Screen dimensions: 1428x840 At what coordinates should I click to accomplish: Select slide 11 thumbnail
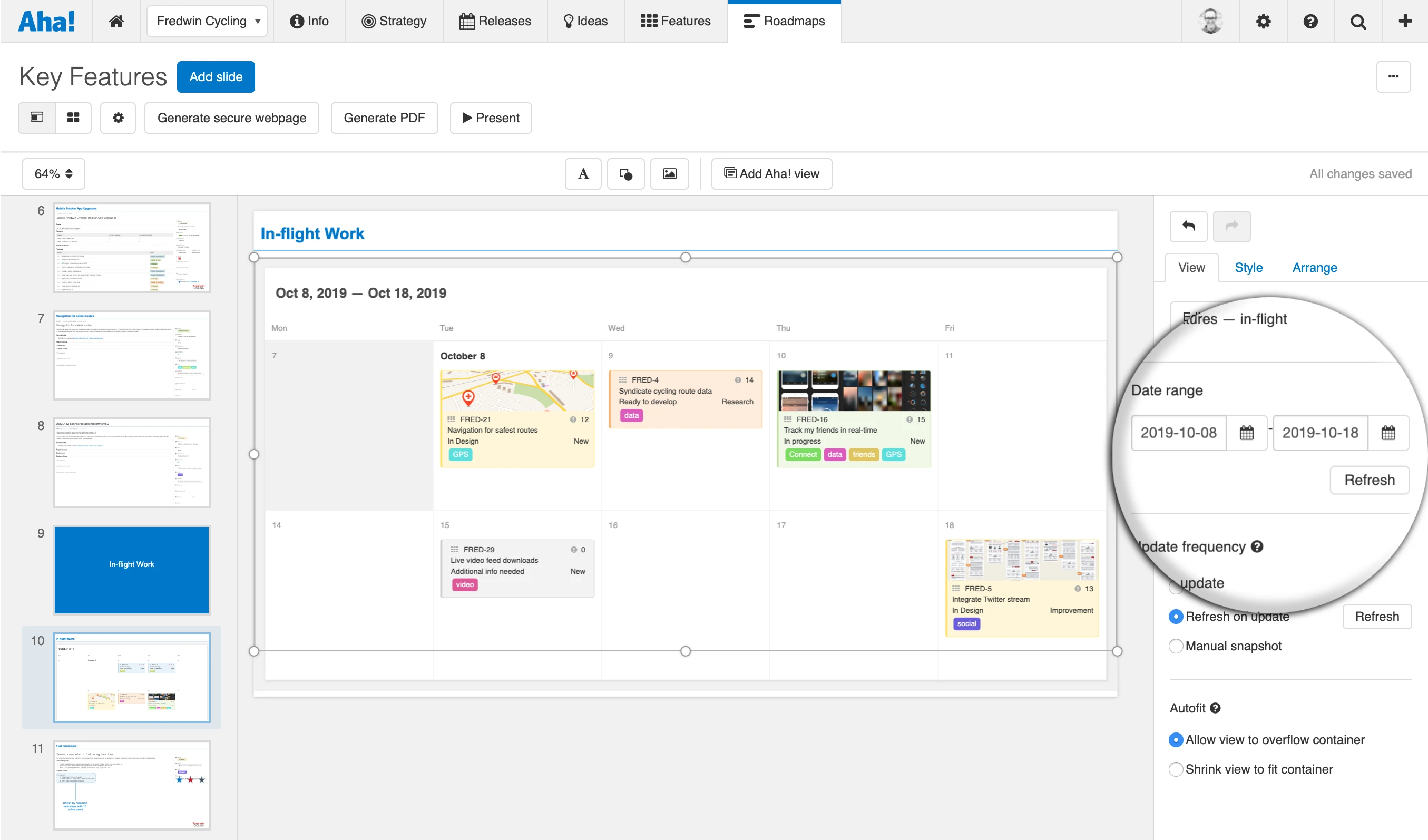pos(131,785)
